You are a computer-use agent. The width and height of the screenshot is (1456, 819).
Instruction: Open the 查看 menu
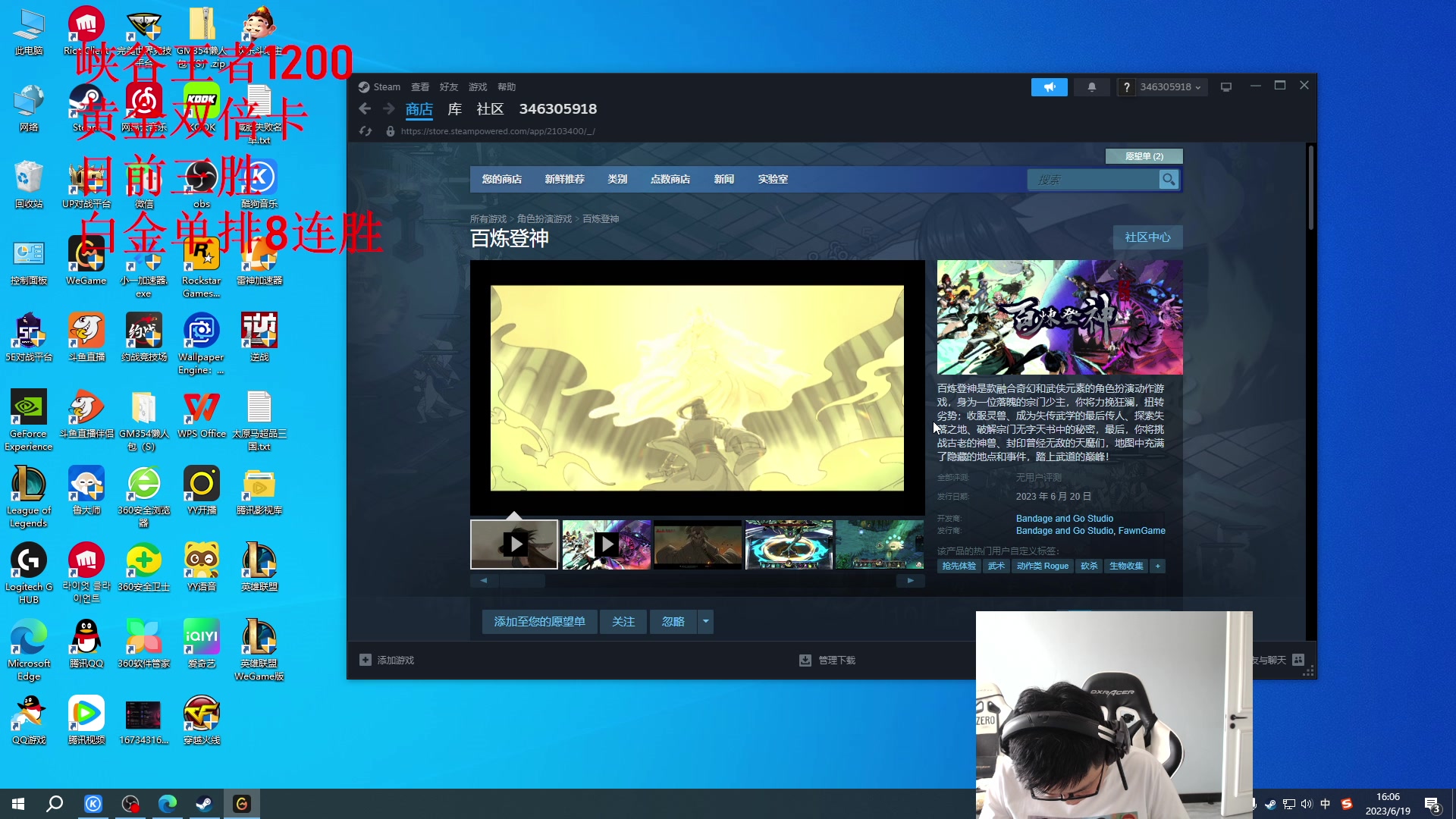(x=420, y=87)
